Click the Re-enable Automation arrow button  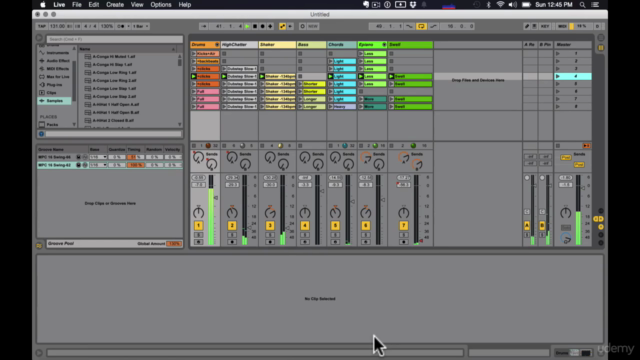click(290, 26)
